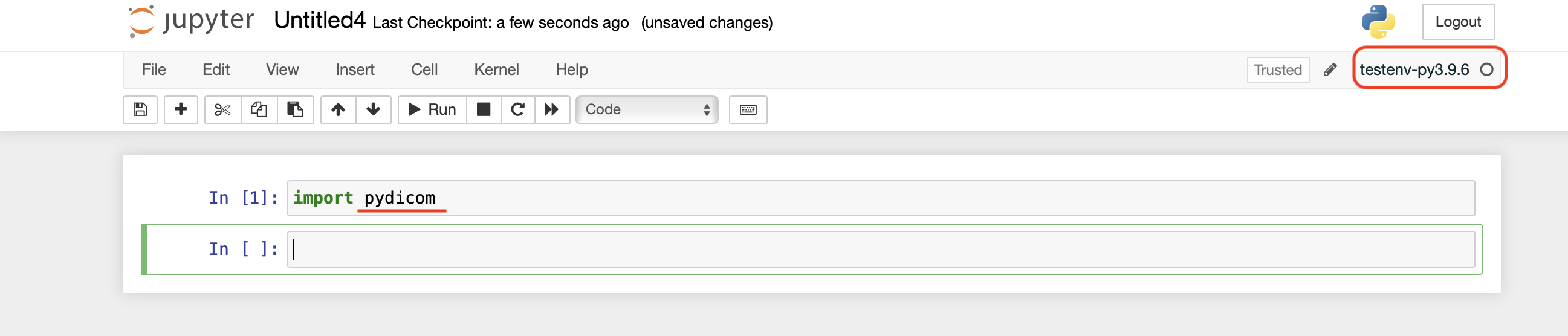Image resolution: width=1568 pixels, height=336 pixels.
Task: Insert a cell below with plus icon
Action: coord(181,109)
